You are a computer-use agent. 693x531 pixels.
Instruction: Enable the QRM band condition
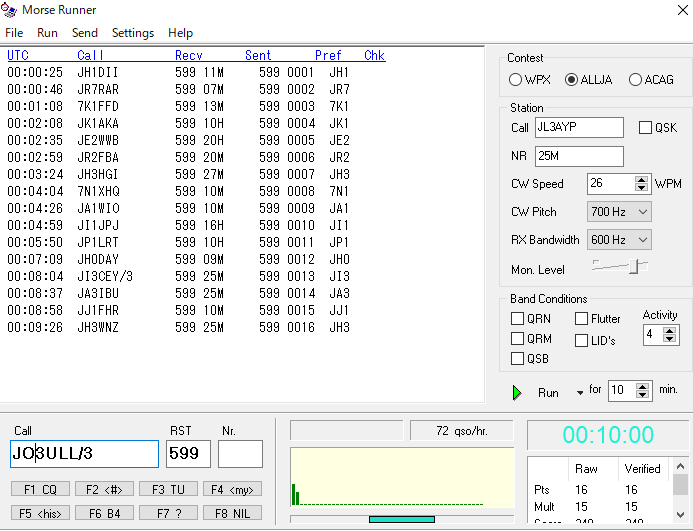click(x=517, y=339)
